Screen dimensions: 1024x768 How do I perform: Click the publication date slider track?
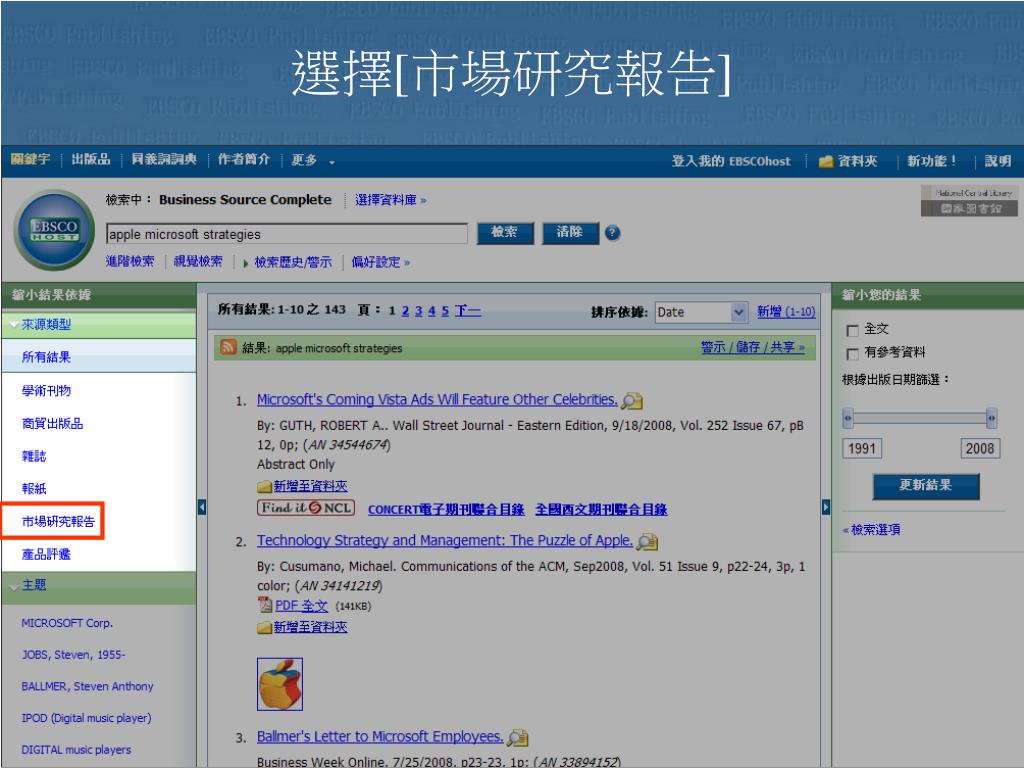coord(920,417)
